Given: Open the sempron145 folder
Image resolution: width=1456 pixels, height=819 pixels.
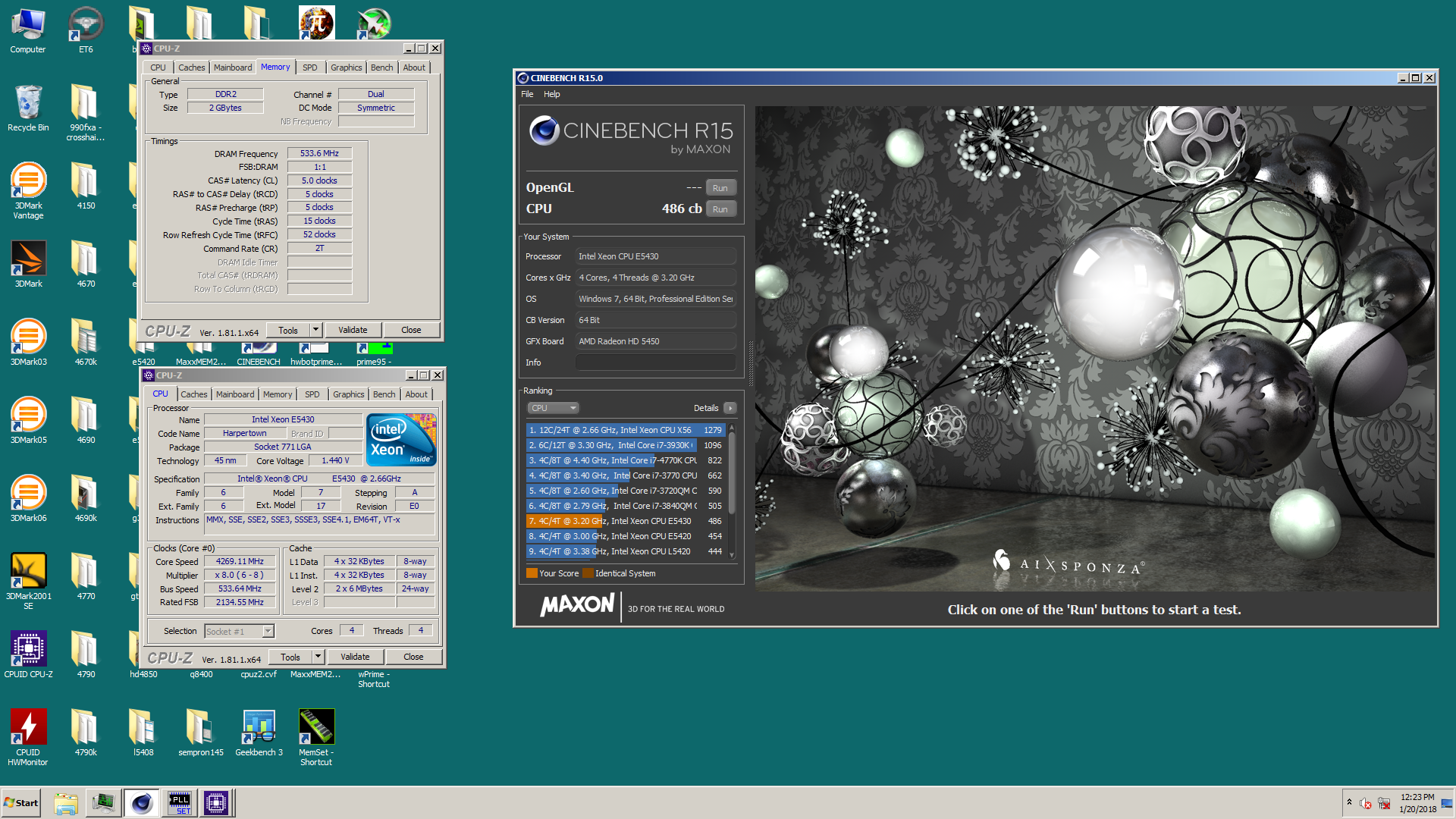Looking at the screenshot, I should 201,733.
